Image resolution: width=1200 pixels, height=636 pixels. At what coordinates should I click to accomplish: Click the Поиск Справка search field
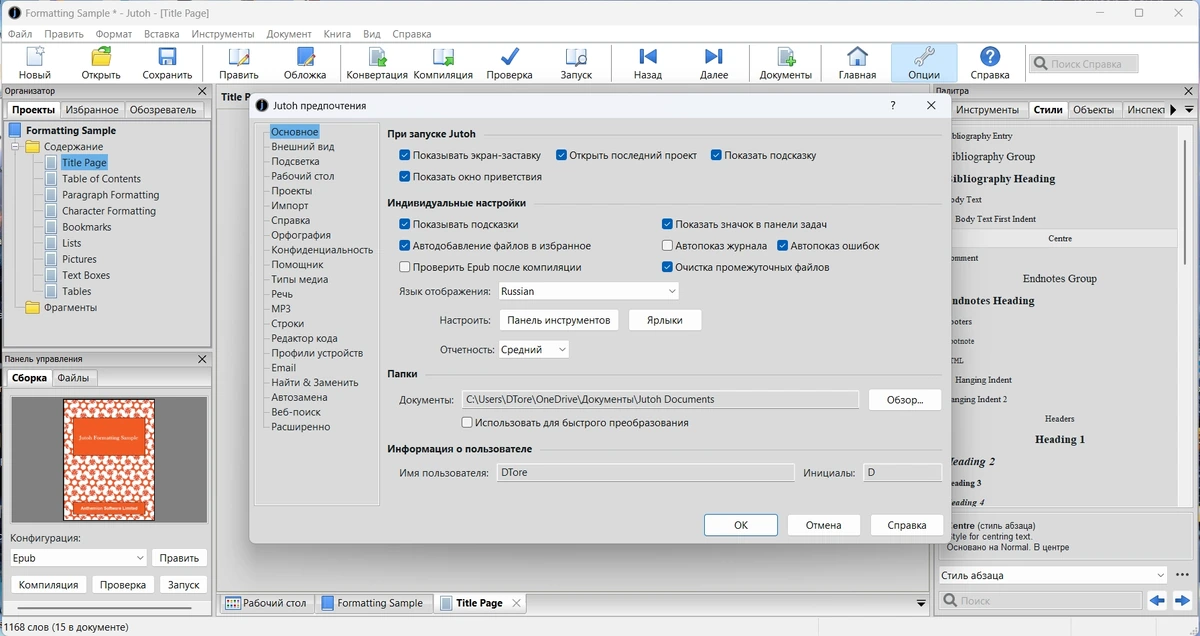coord(1084,64)
